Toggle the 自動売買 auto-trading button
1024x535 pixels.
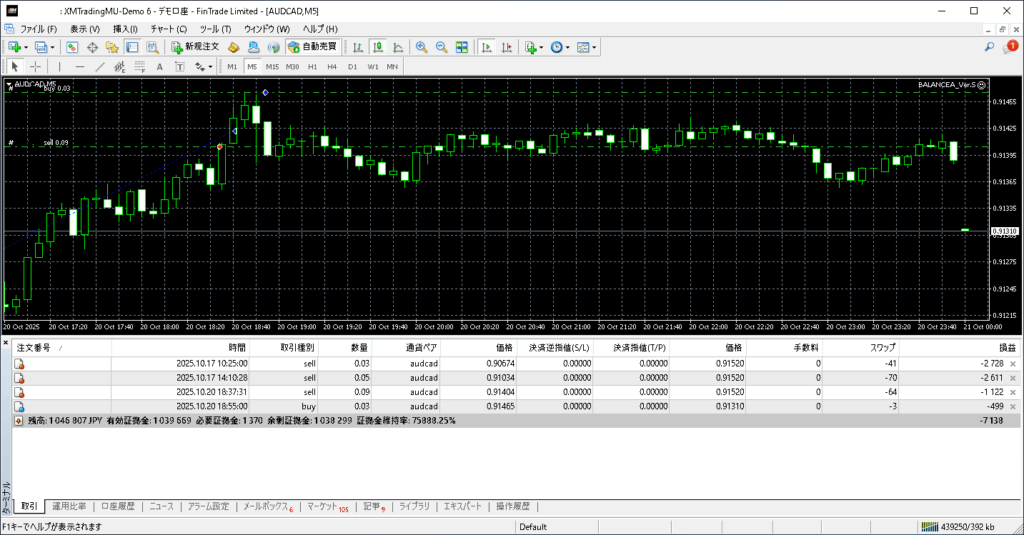click(312, 47)
